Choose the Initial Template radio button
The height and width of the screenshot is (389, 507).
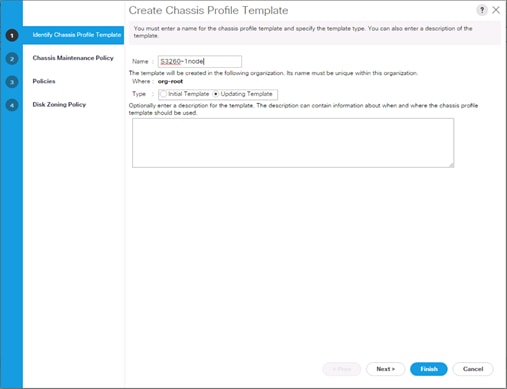tap(163, 94)
